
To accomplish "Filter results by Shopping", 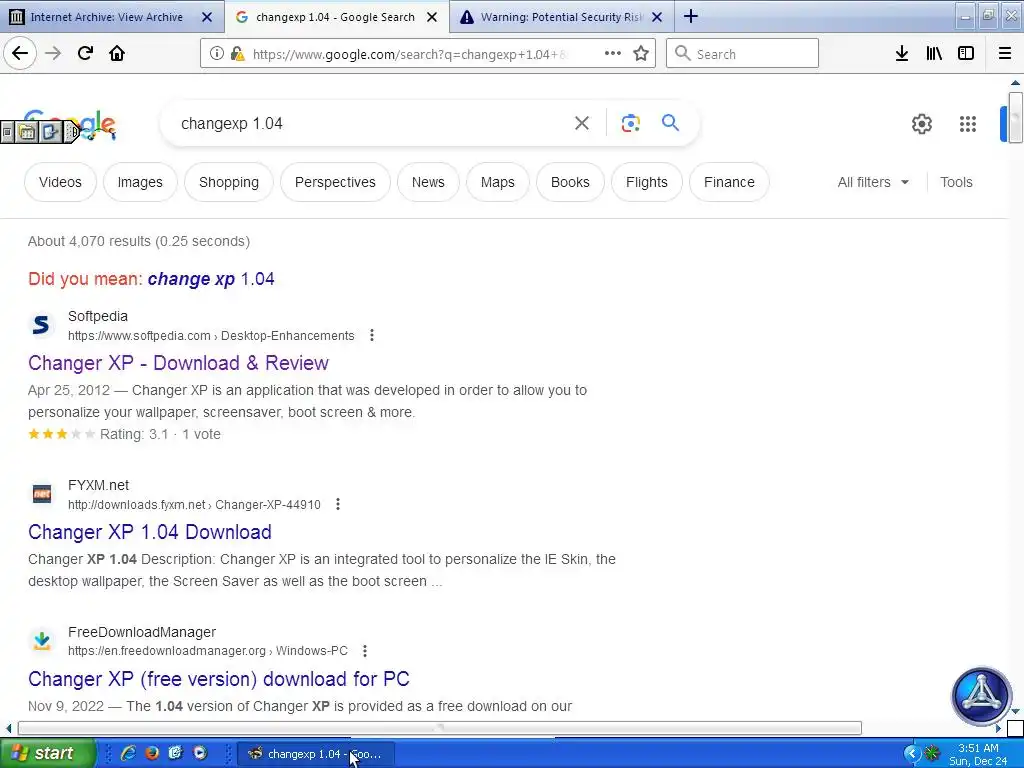I will [229, 182].
